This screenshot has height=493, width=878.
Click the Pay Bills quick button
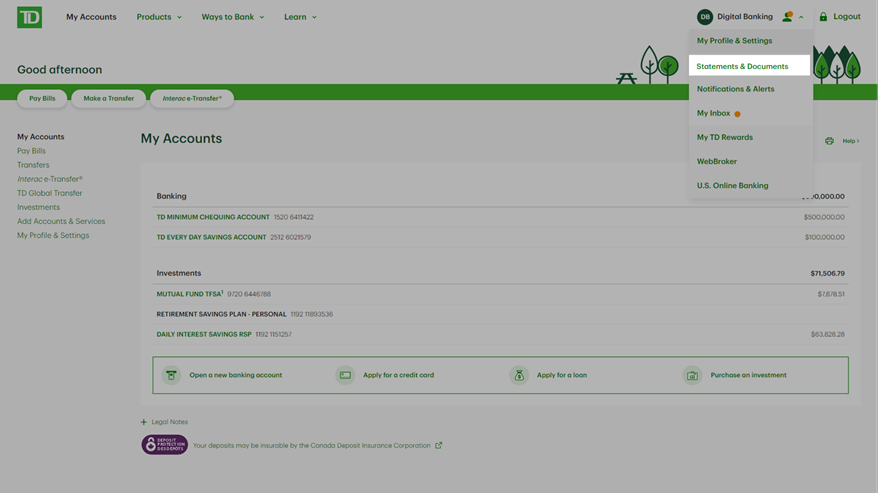point(42,98)
